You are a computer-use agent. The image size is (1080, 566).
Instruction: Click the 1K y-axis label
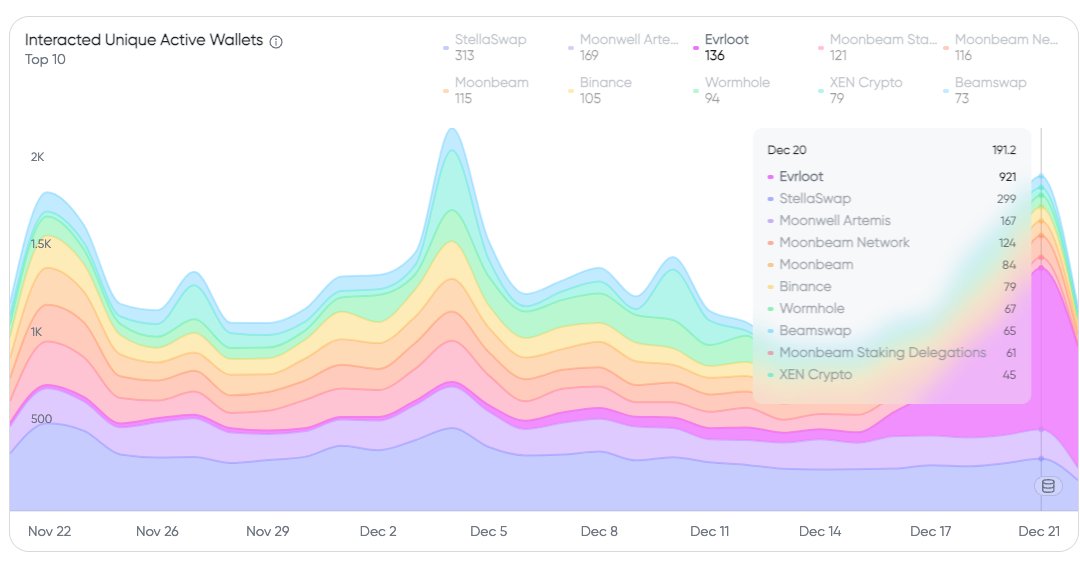click(x=37, y=332)
